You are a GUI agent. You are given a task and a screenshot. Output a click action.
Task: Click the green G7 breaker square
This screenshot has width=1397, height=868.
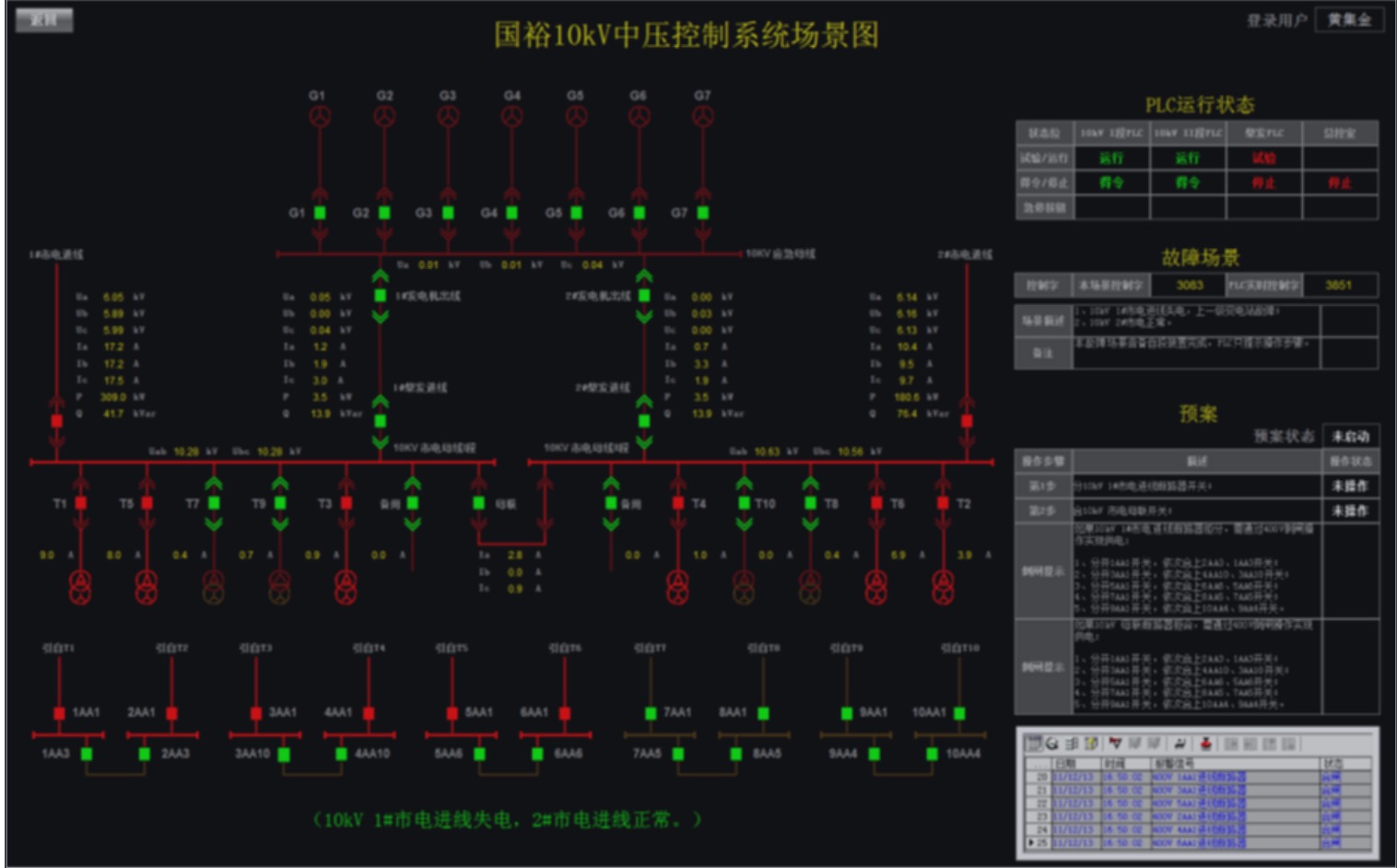(x=703, y=213)
